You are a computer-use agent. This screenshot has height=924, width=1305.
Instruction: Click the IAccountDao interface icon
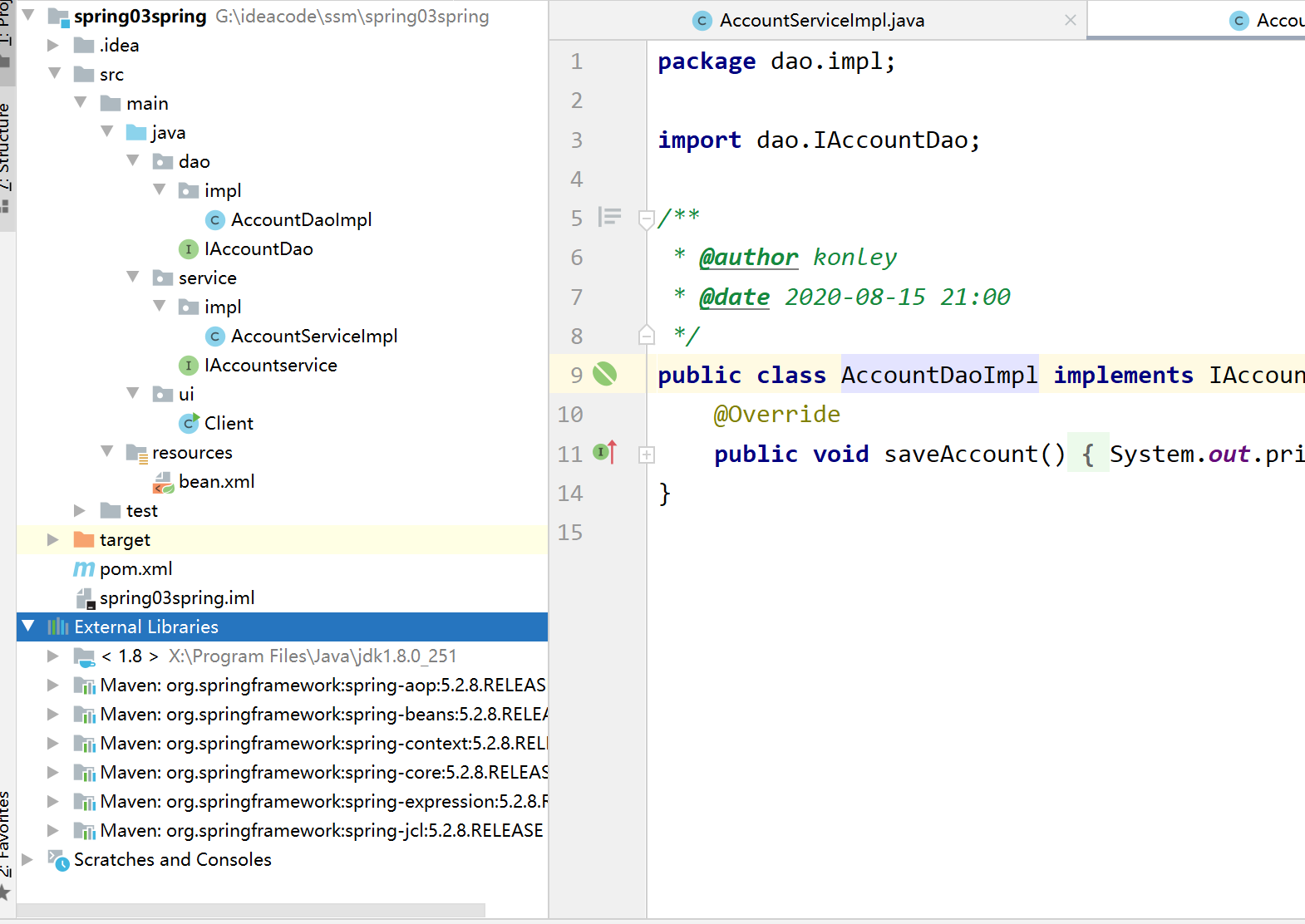coord(189,249)
